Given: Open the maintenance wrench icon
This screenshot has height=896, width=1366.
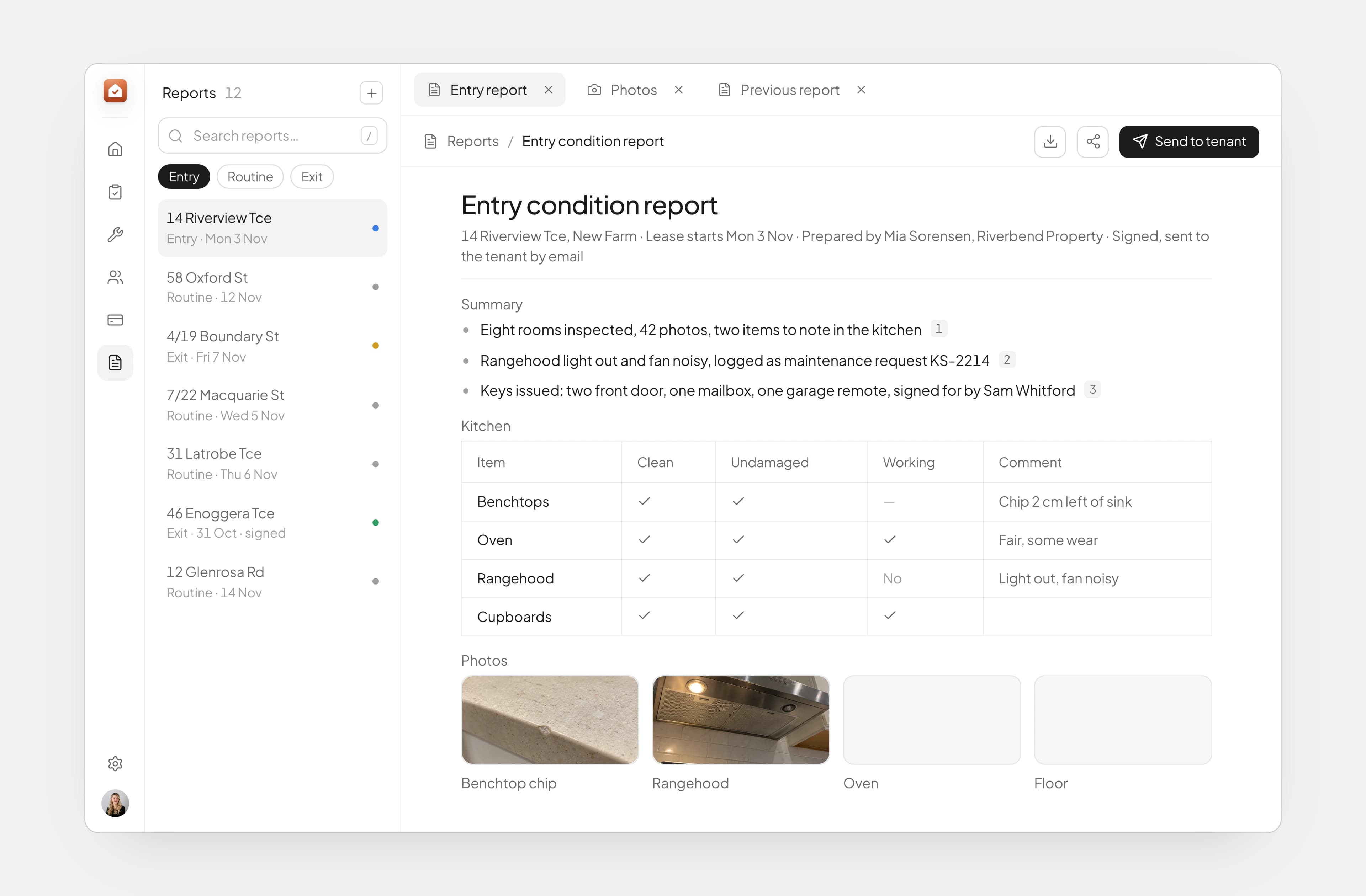Looking at the screenshot, I should pos(115,235).
